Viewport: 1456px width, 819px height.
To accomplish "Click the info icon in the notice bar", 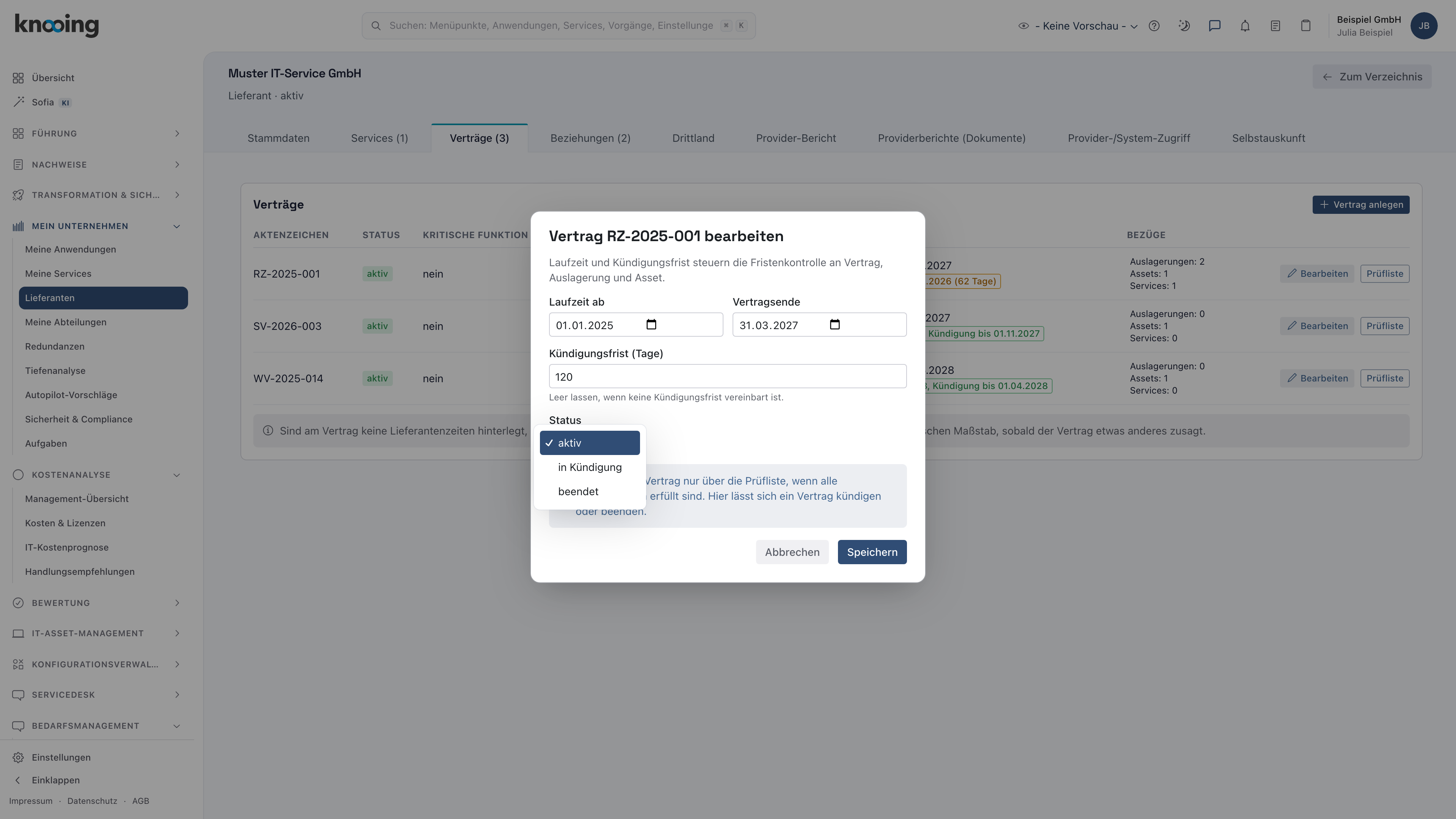I will click(268, 431).
